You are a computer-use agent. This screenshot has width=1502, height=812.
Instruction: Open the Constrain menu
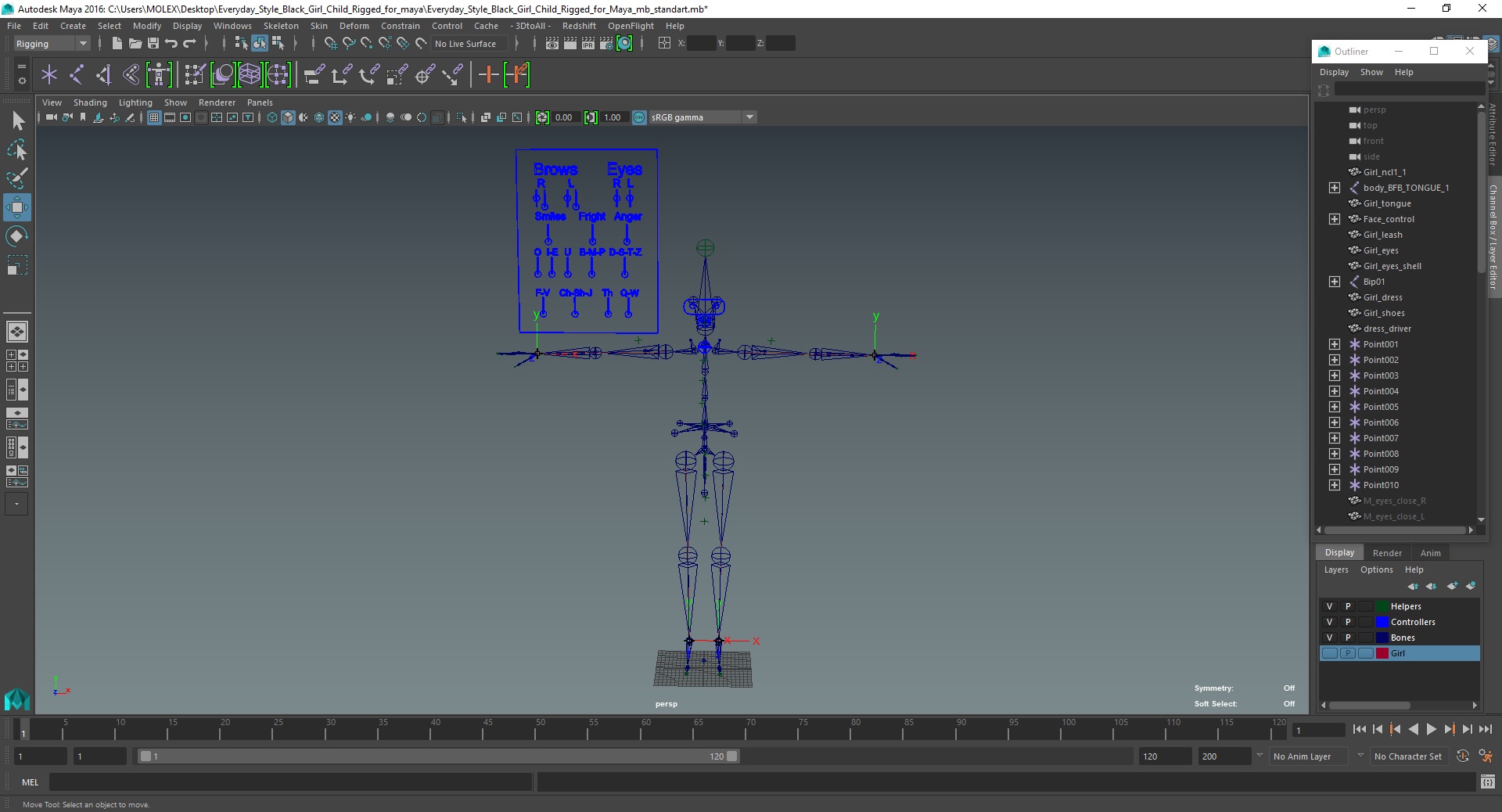(x=401, y=26)
